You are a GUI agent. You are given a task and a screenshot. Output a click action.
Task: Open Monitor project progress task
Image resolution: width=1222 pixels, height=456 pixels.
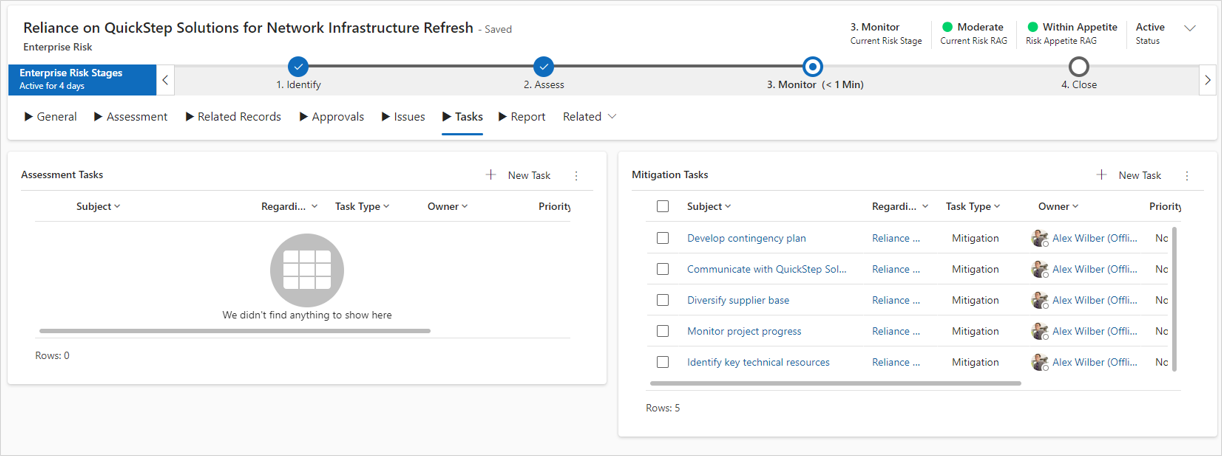coord(744,331)
